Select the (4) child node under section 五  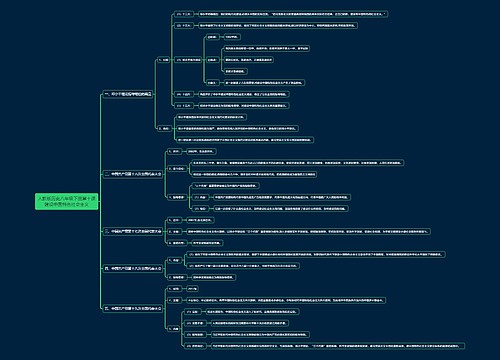[195, 346]
